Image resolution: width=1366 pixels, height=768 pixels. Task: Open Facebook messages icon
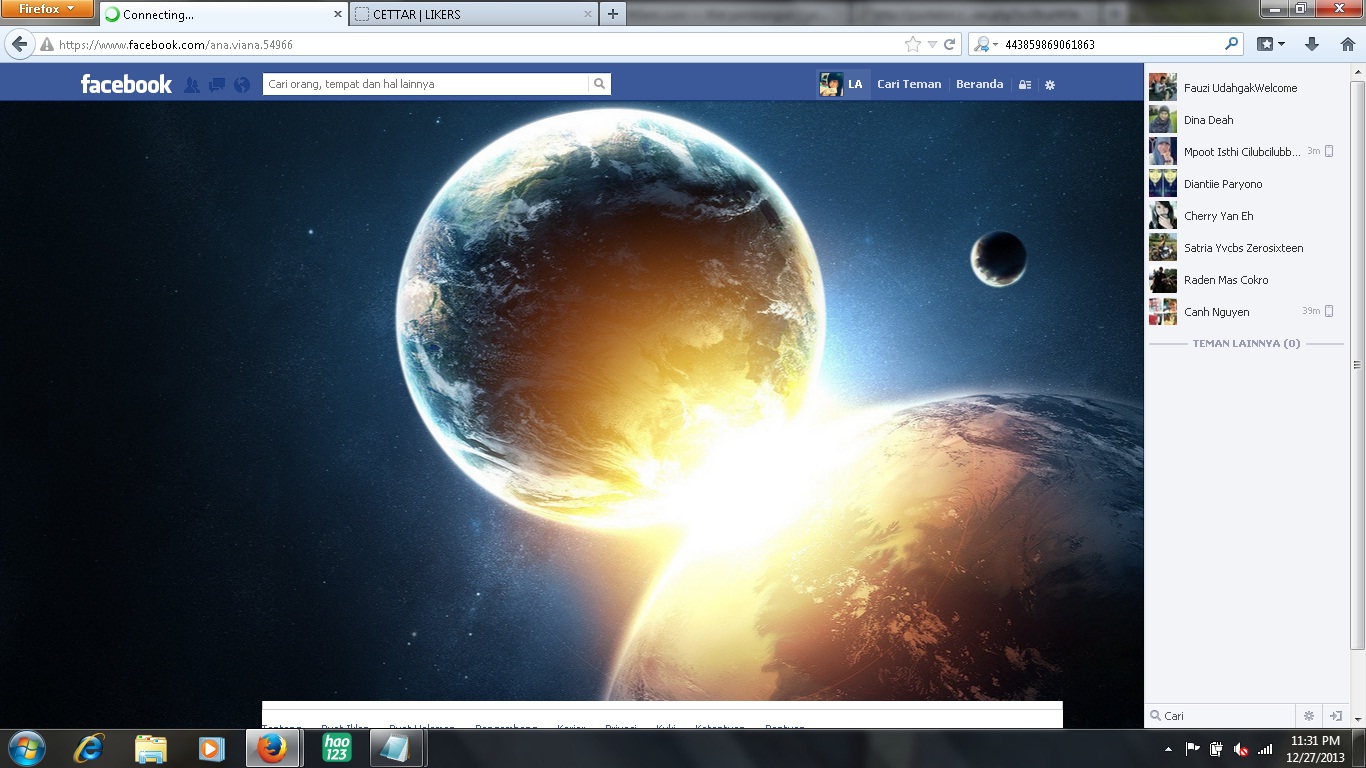(x=217, y=85)
